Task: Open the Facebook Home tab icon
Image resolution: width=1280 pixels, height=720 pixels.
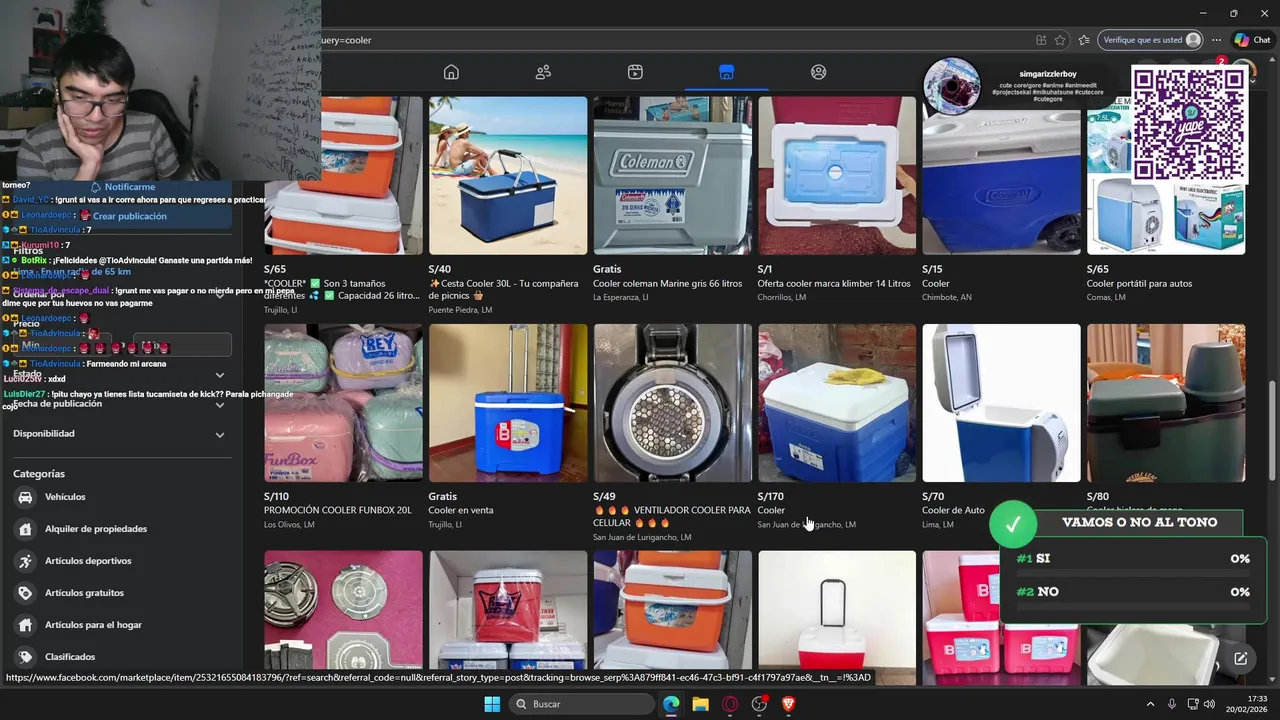Action: click(451, 72)
